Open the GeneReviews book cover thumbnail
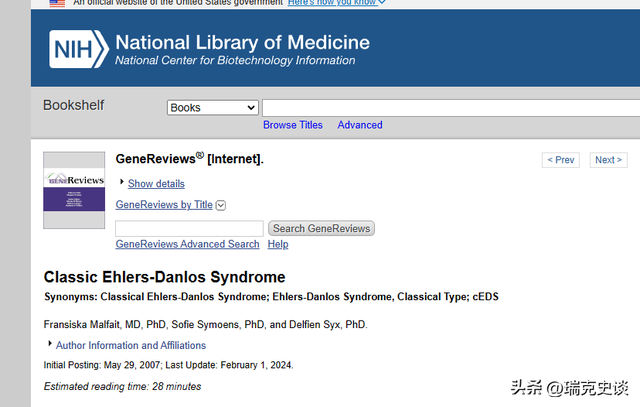Viewport: 640px width, 407px height. coord(74,190)
